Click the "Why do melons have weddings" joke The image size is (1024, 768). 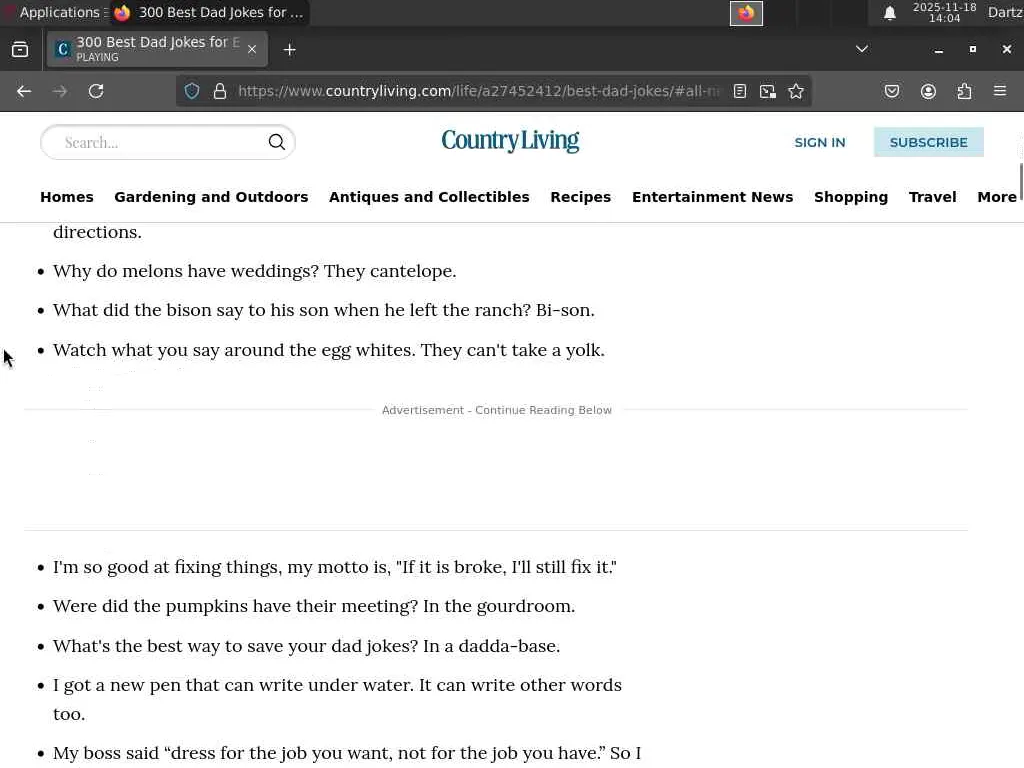pos(255,271)
